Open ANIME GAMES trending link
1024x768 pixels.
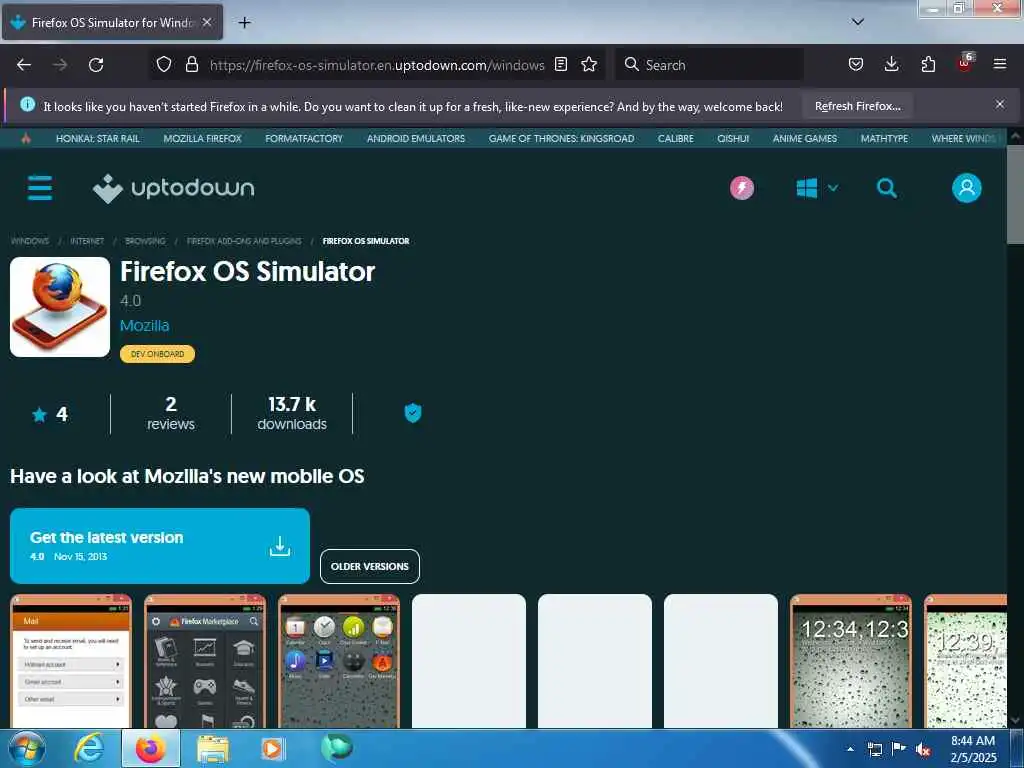click(805, 138)
